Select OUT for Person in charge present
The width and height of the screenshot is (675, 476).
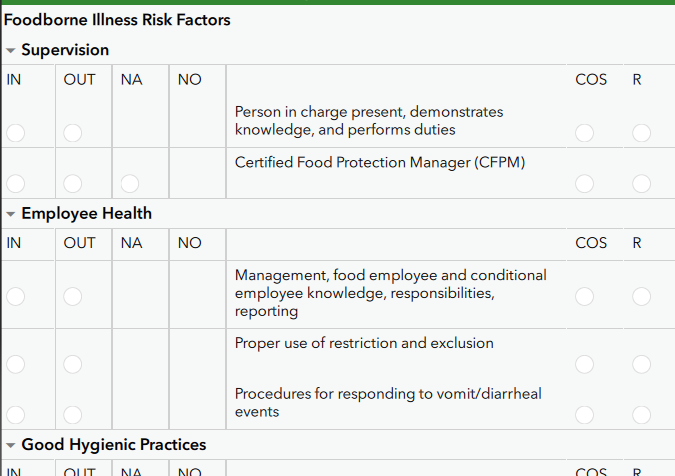click(x=72, y=133)
